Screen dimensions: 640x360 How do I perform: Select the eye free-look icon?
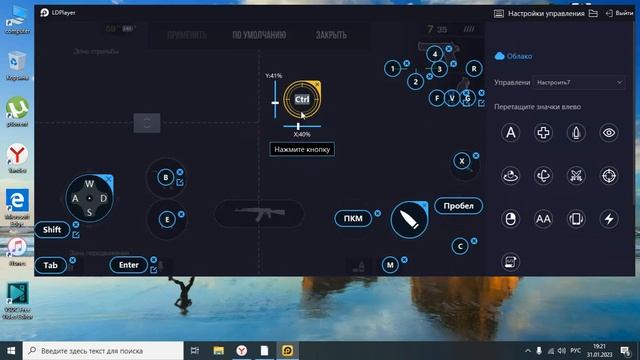click(609, 133)
